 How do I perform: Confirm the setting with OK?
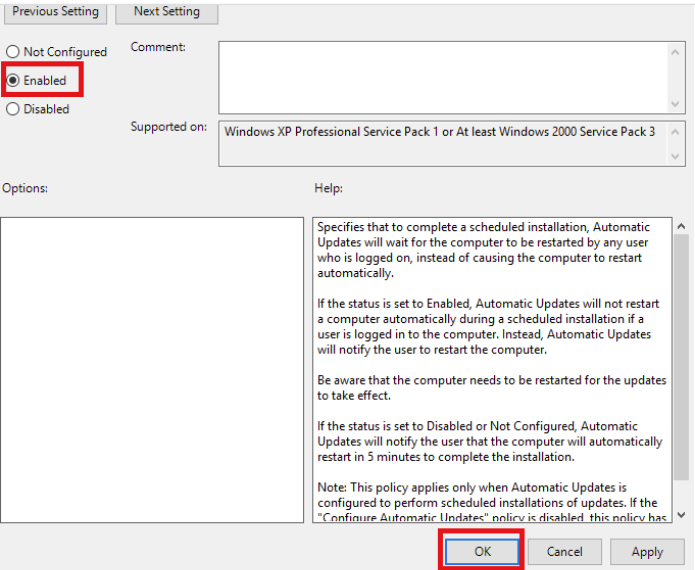click(482, 551)
